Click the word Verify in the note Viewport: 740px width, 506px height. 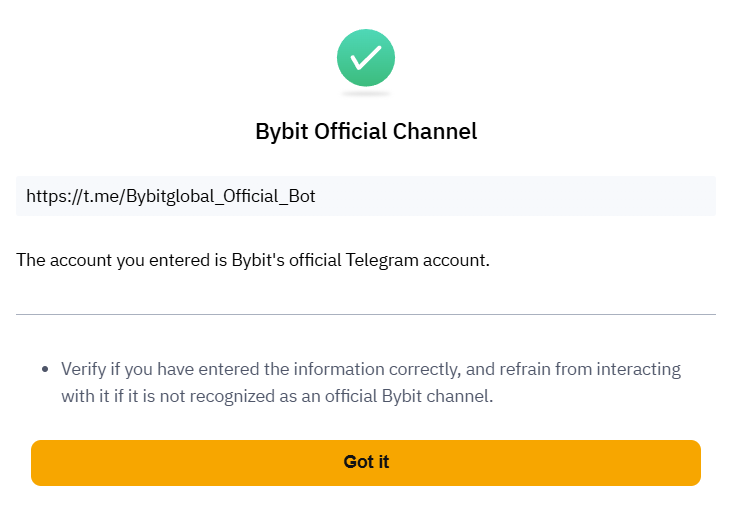pyautogui.click(x=84, y=369)
